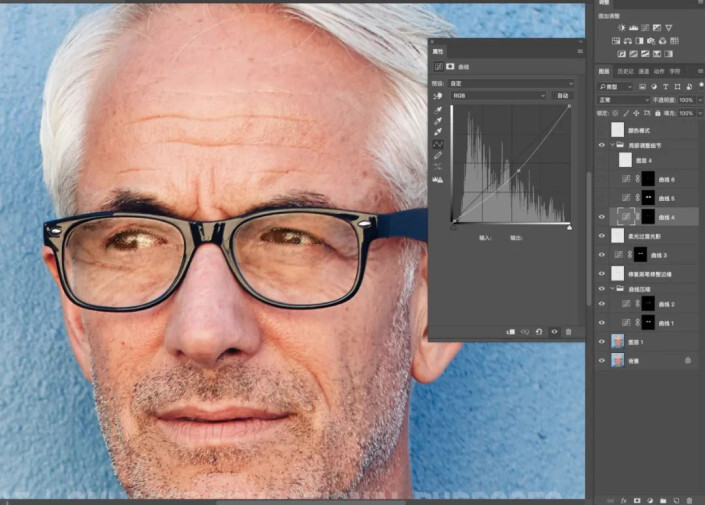The height and width of the screenshot is (505, 705).
Task: Hide the 曲线 4 layer
Action: pyautogui.click(x=601, y=216)
